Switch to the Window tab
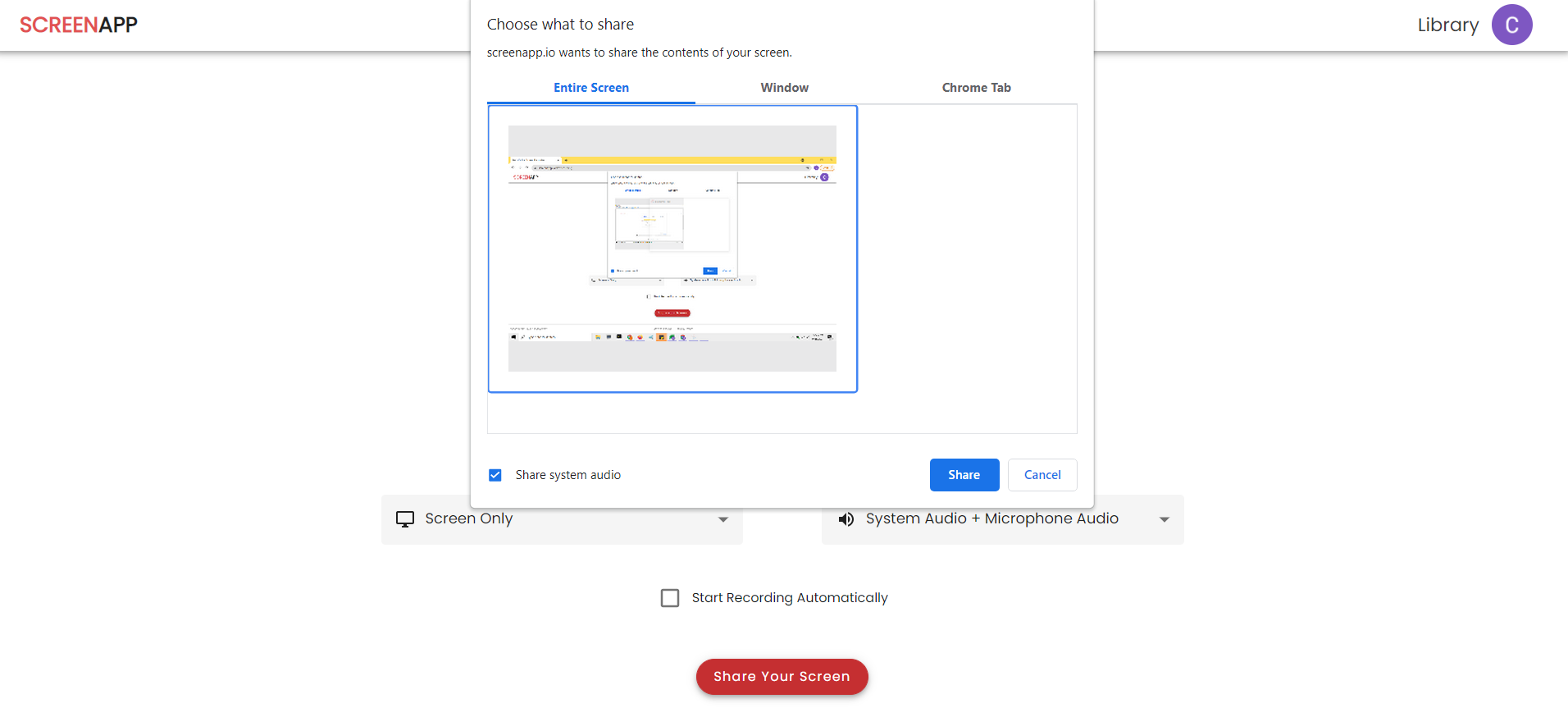Image resolution: width=1568 pixels, height=717 pixels. pos(784,88)
